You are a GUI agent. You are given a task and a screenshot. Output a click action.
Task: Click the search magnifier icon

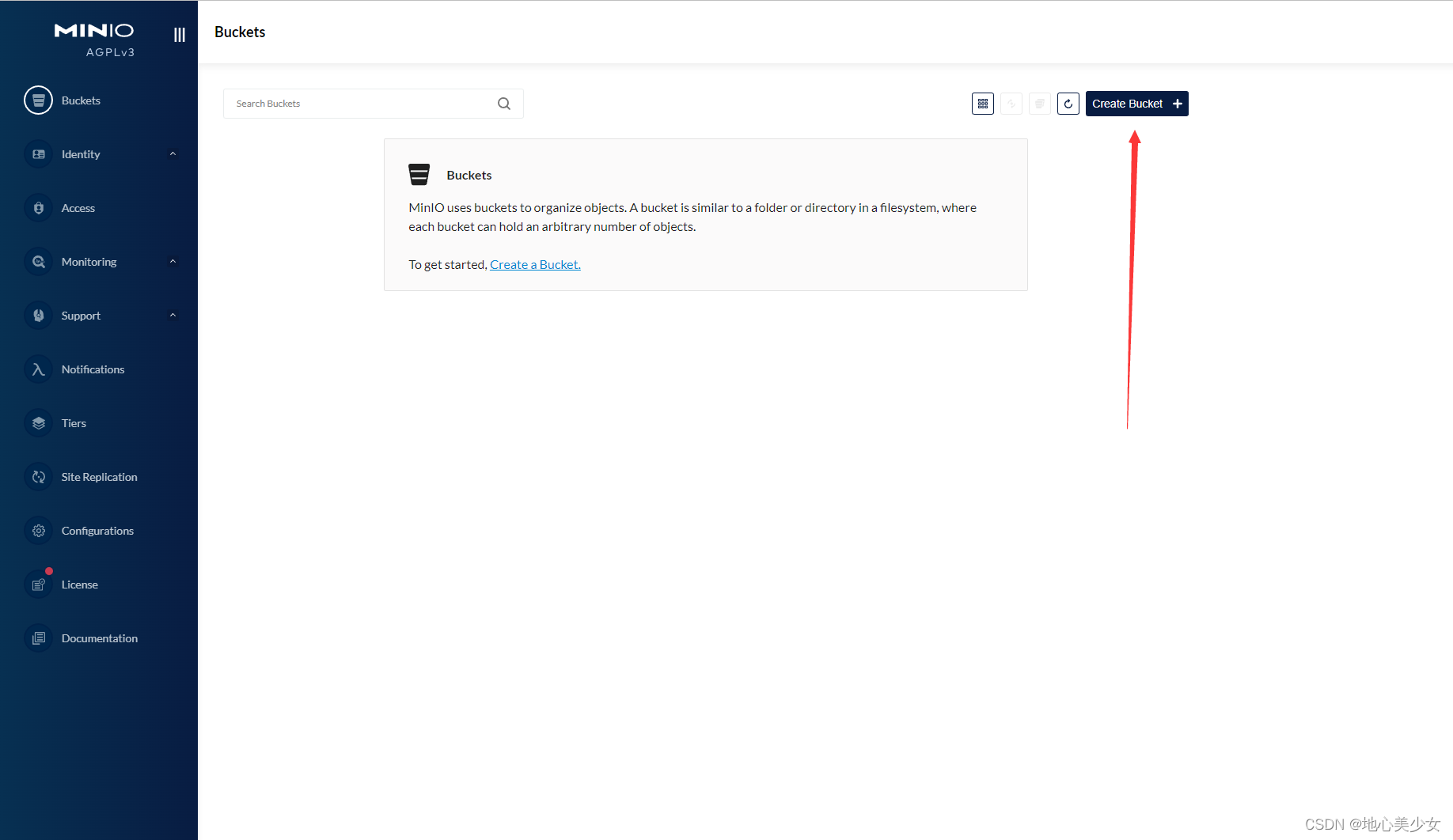tap(504, 104)
